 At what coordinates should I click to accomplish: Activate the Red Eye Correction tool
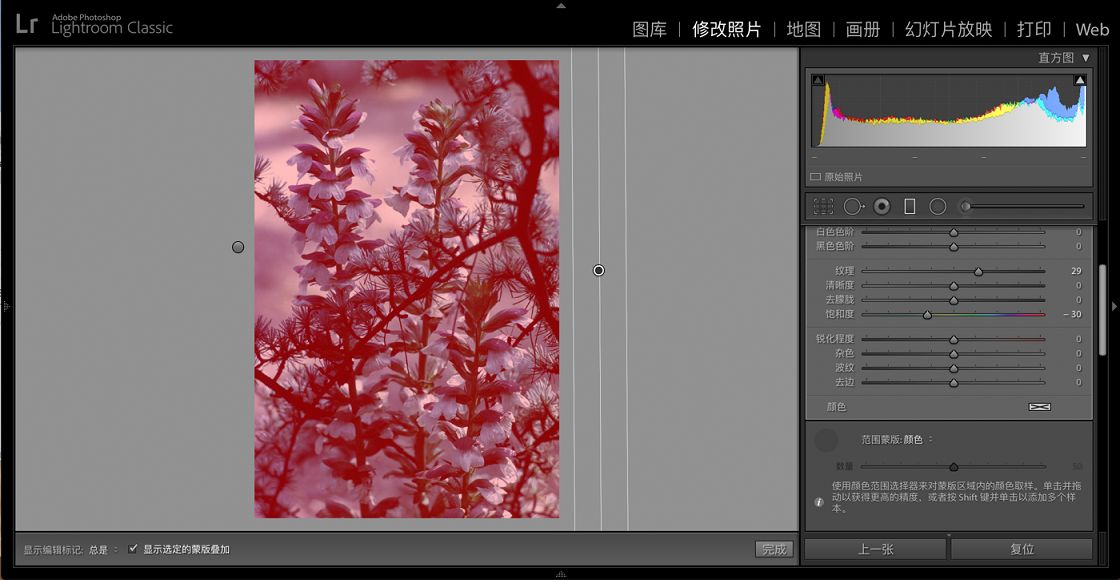[880, 206]
